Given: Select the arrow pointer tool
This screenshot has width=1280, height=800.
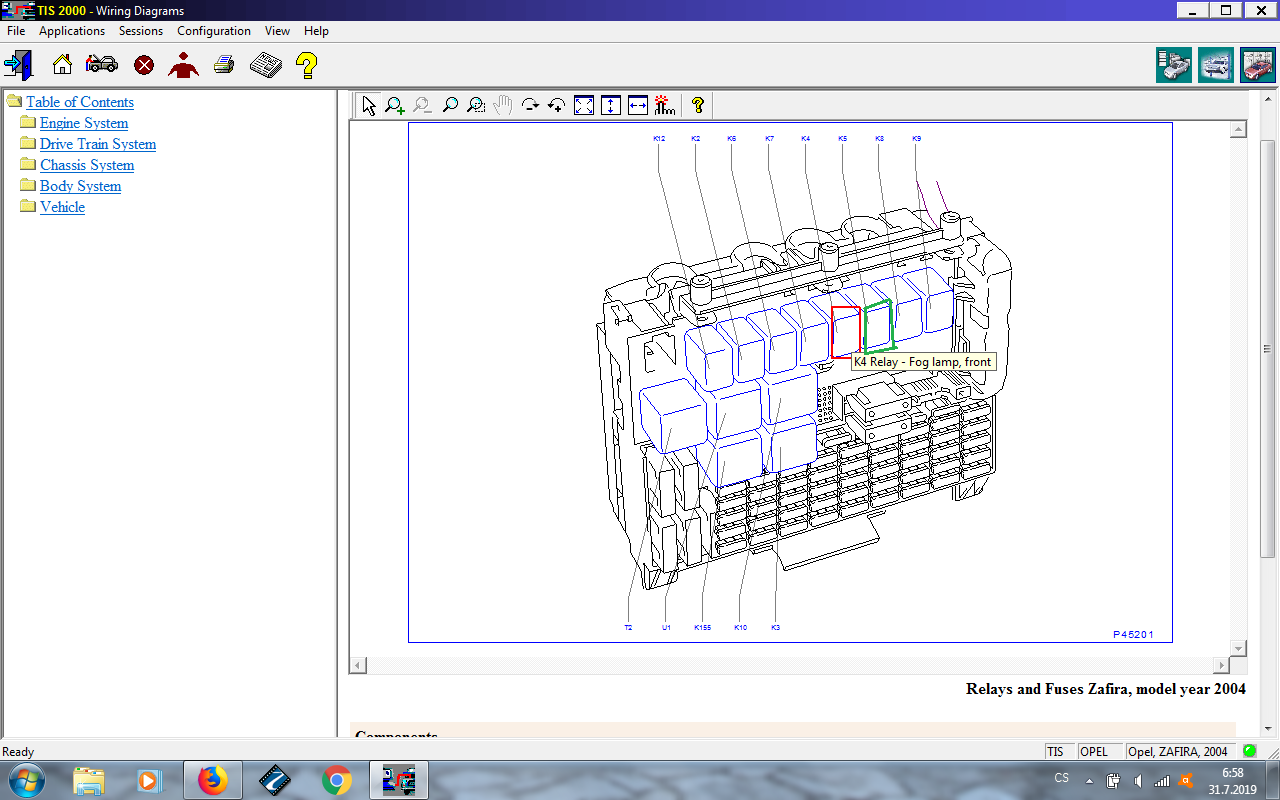Looking at the screenshot, I should (x=369, y=105).
